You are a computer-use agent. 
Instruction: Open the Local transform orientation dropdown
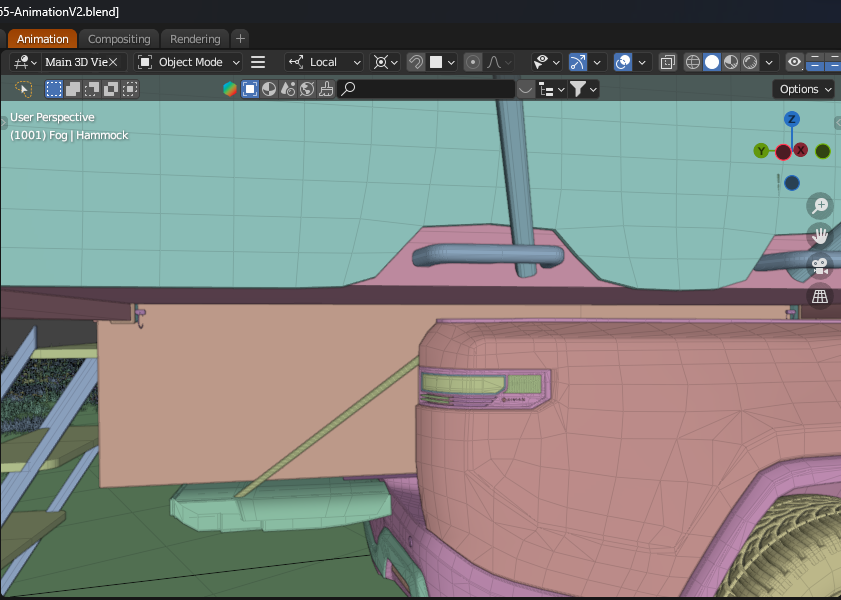[x=324, y=62]
